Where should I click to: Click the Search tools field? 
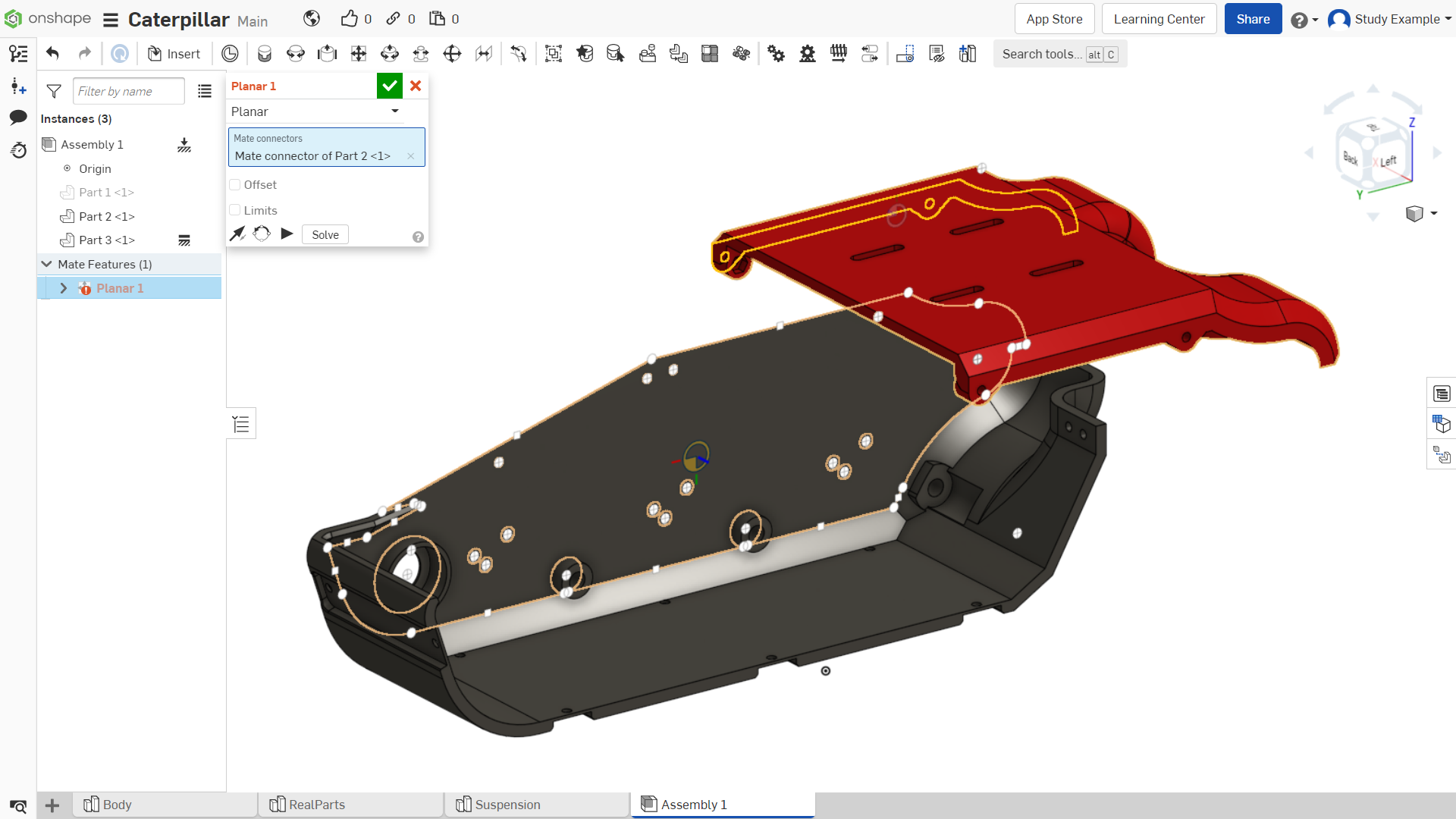(x=1059, y=54)
